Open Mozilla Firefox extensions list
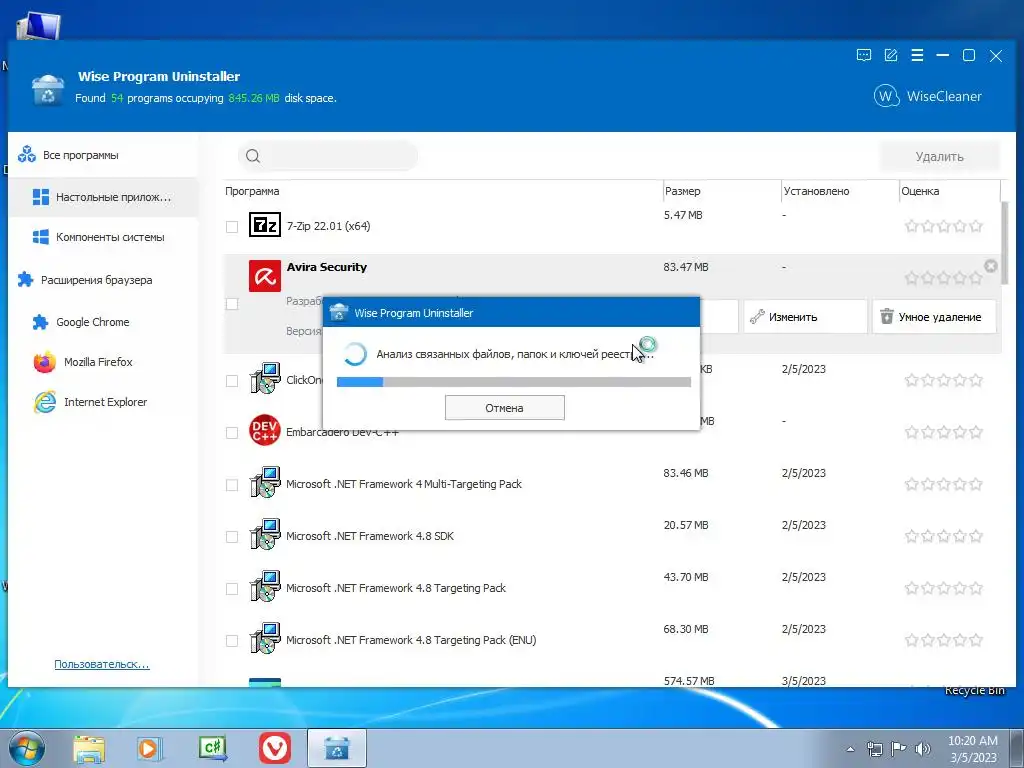1024x768 pixels. 103,362
